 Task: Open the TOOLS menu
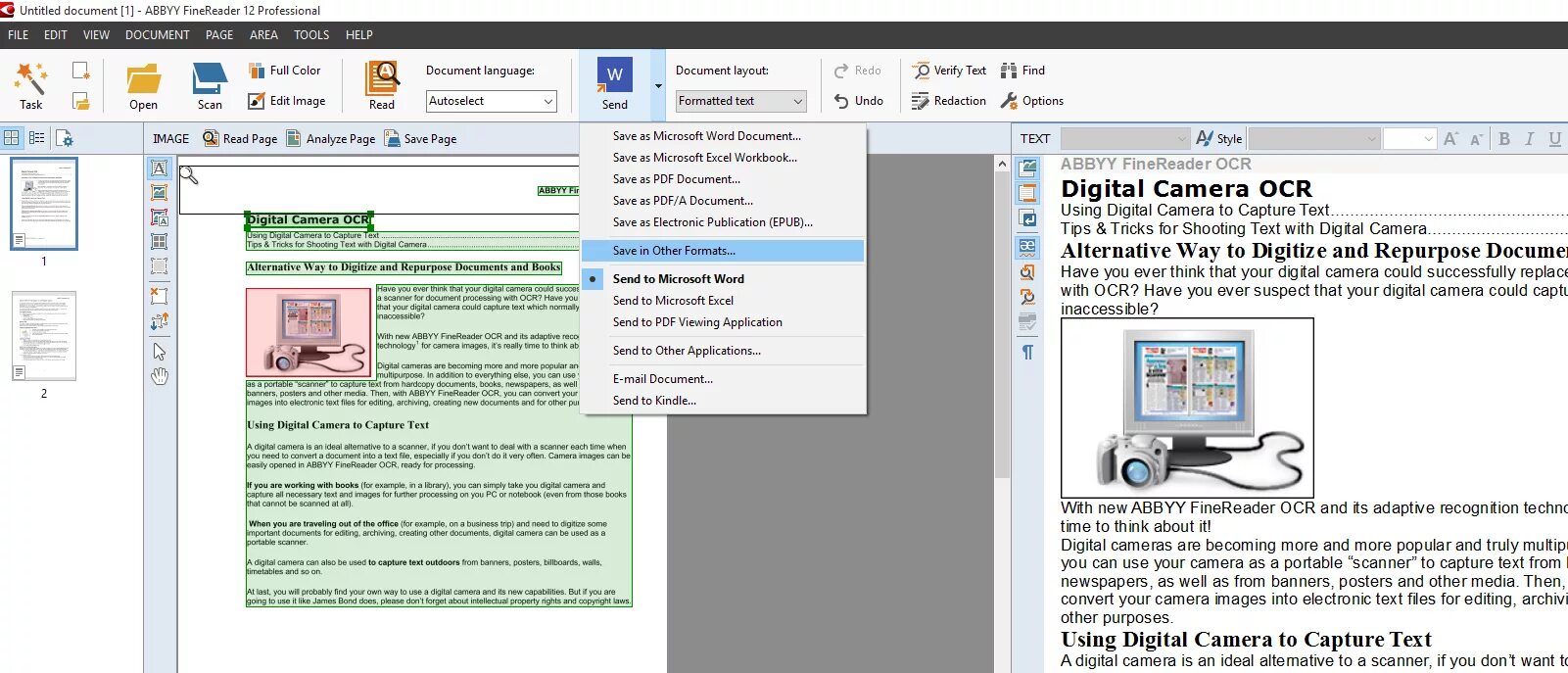tap(311, 34)
